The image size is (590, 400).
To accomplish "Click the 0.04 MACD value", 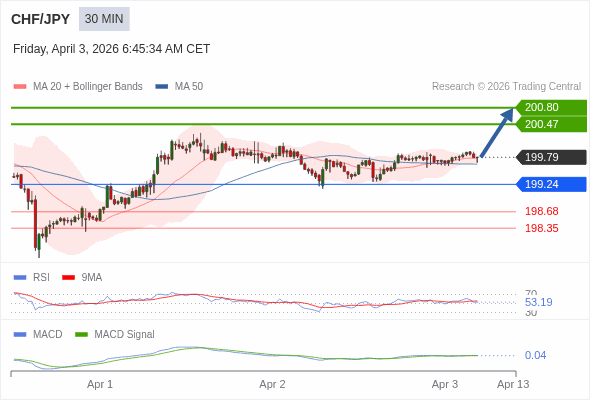I will tap(535, 355).
